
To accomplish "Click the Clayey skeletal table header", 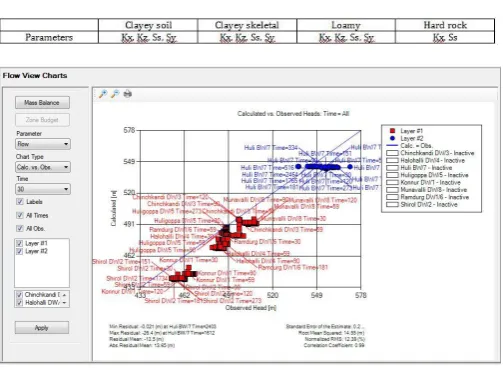I will point(247,25).
